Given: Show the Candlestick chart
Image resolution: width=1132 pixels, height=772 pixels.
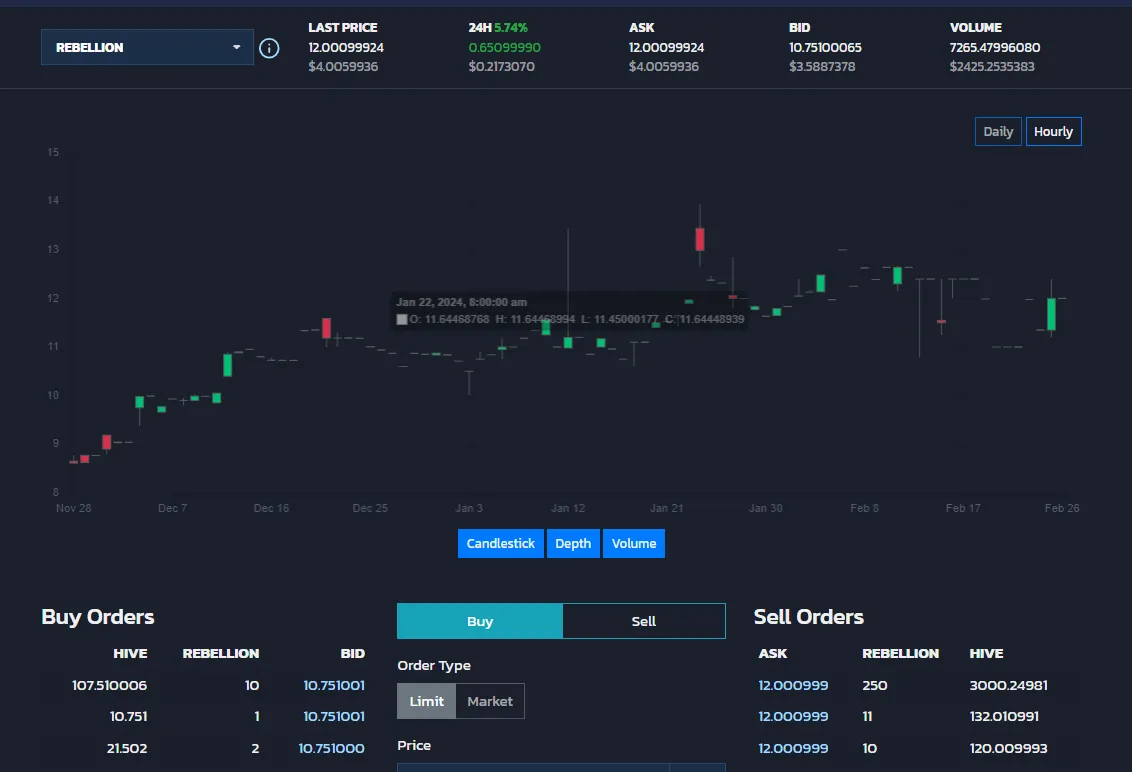Looking at the screenshot, I should click(500, 543).
